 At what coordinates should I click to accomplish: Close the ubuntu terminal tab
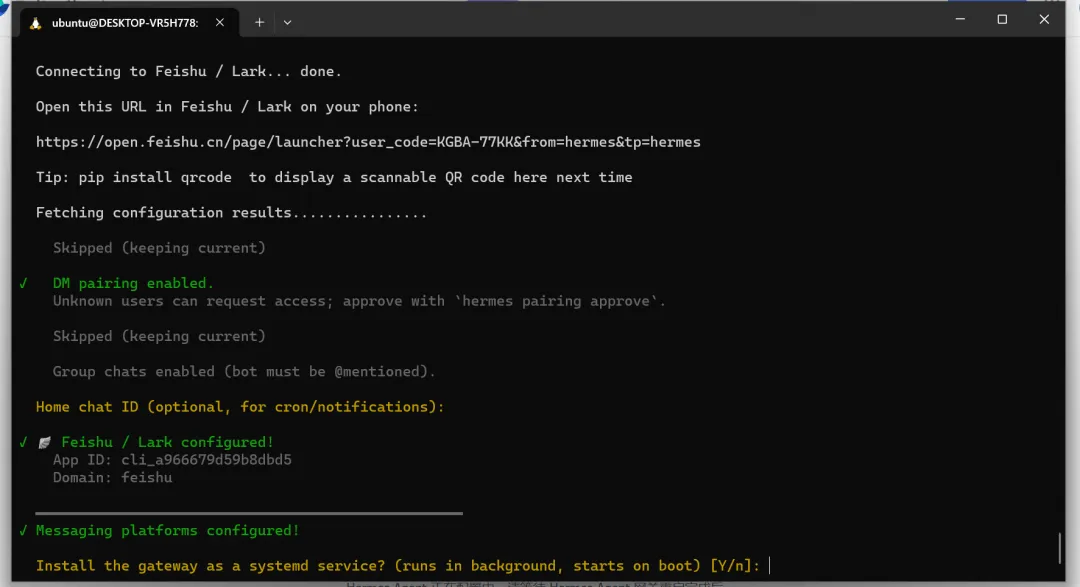pyautogui.click(x=220, y=23)
